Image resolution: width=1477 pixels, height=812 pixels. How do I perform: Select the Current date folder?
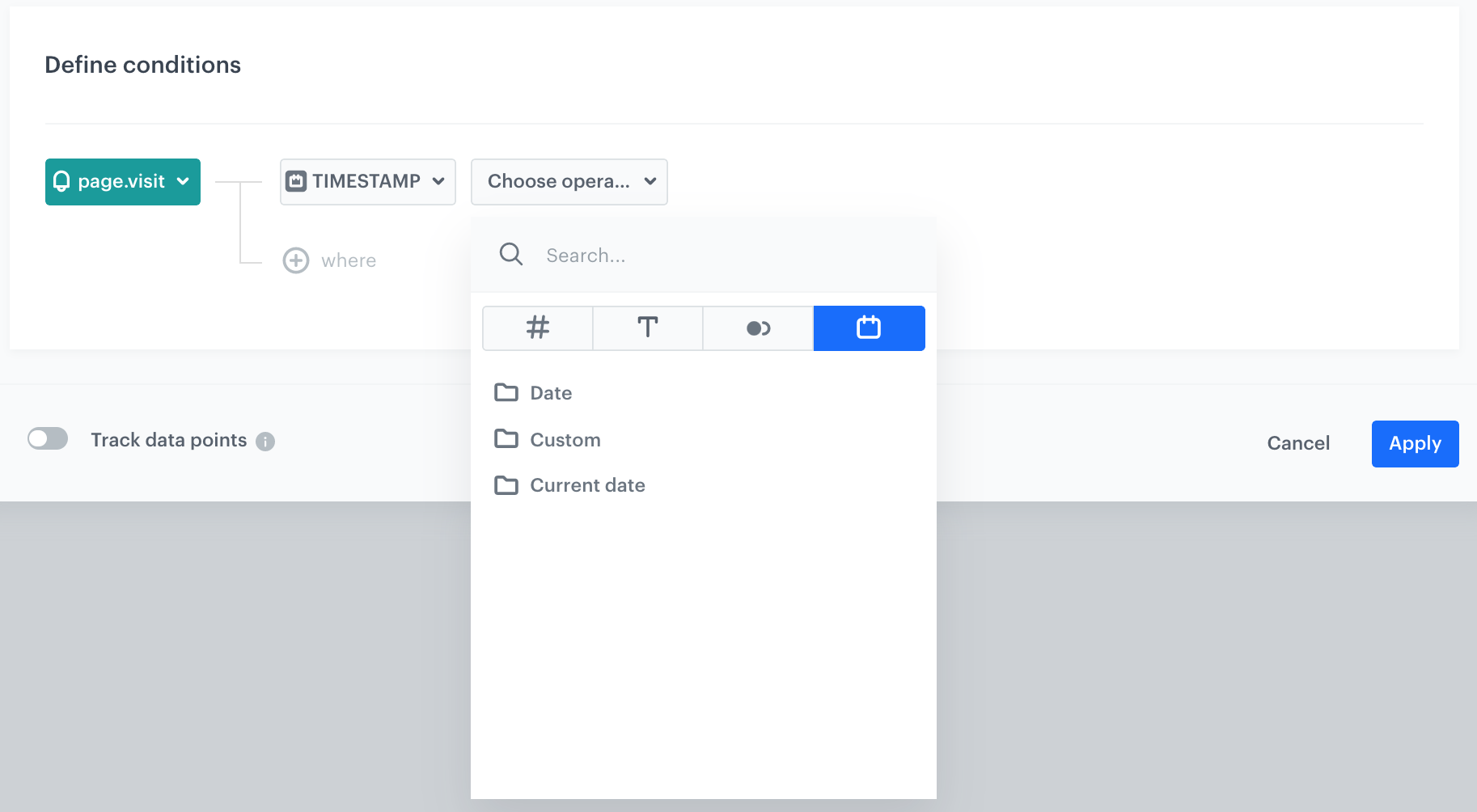coord(586,485)
